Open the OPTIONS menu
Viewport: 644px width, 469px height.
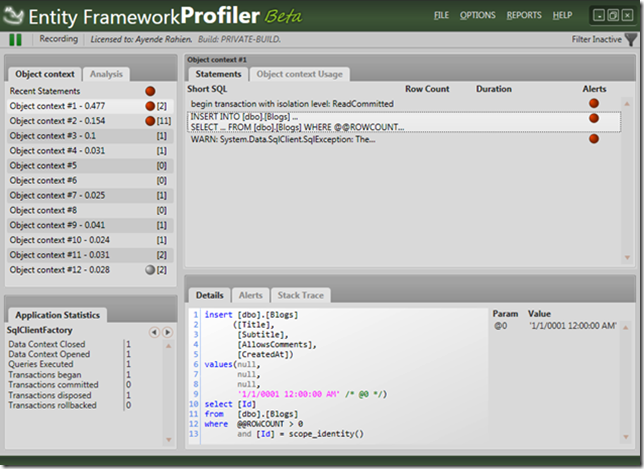click(477, 15)
